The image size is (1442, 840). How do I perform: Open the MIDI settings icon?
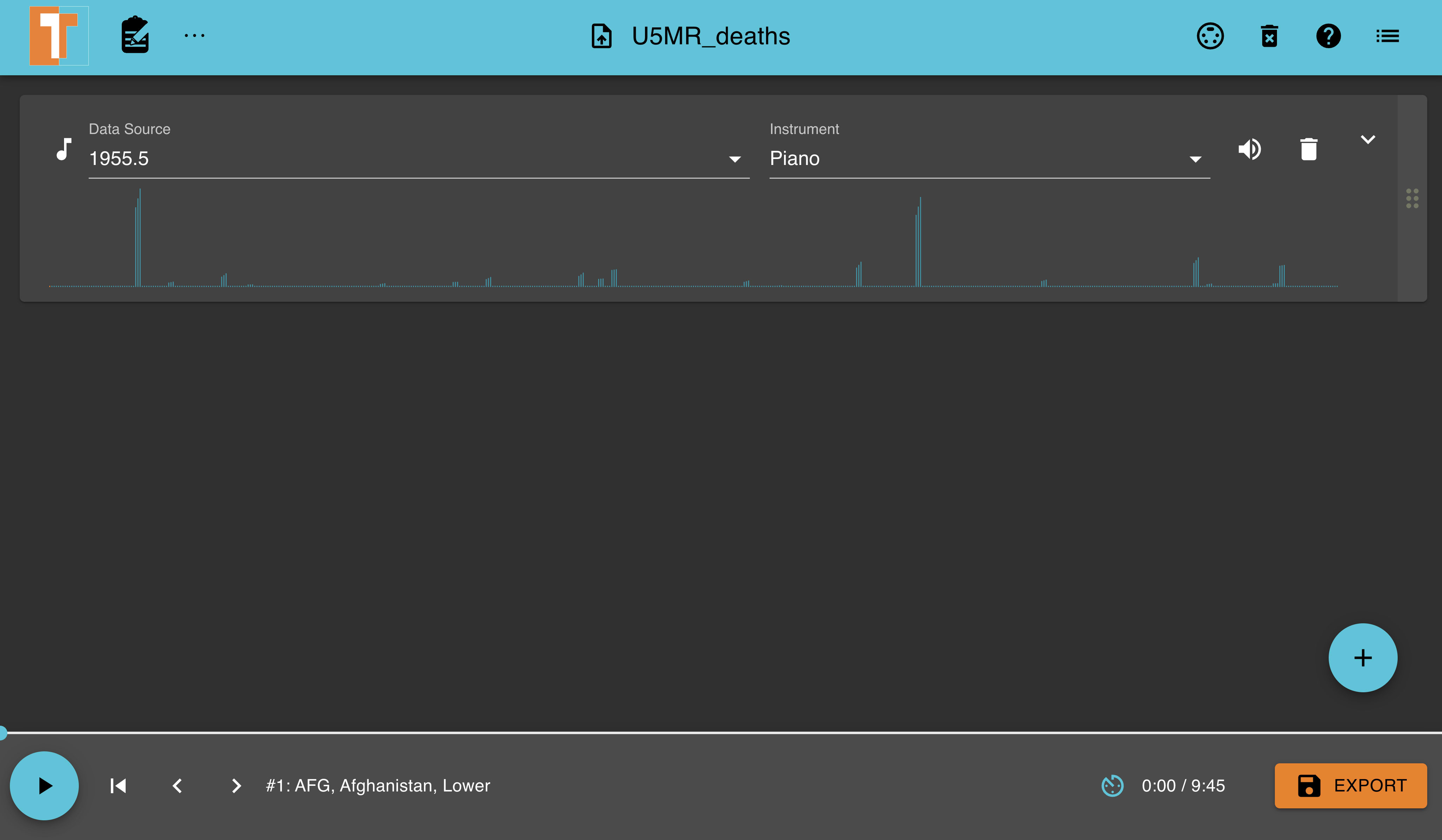[x=1210, y=36]
